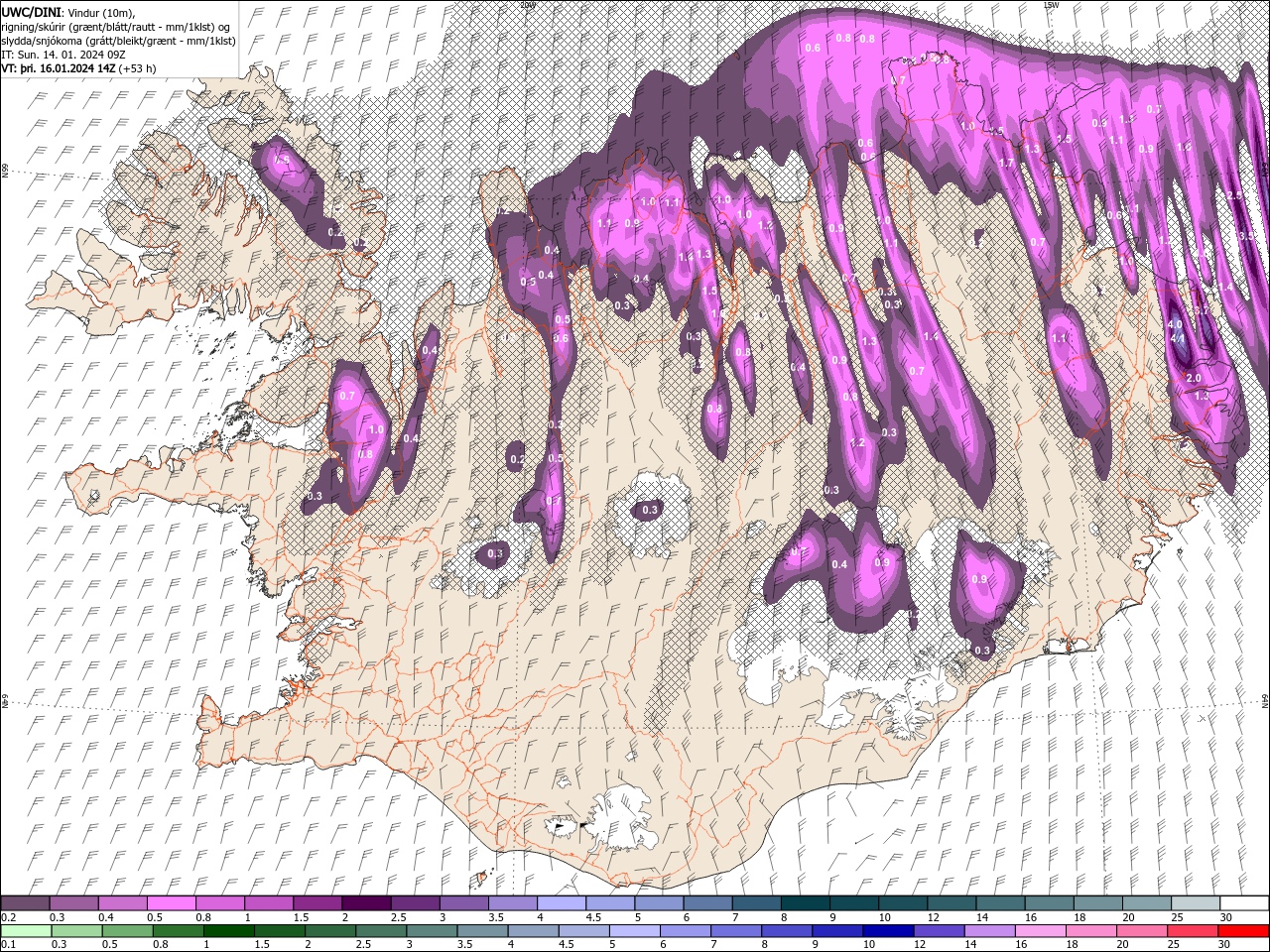
Task: Click lower legend swatch between 0.1 and 0.3
Action: tap(26, 931)
